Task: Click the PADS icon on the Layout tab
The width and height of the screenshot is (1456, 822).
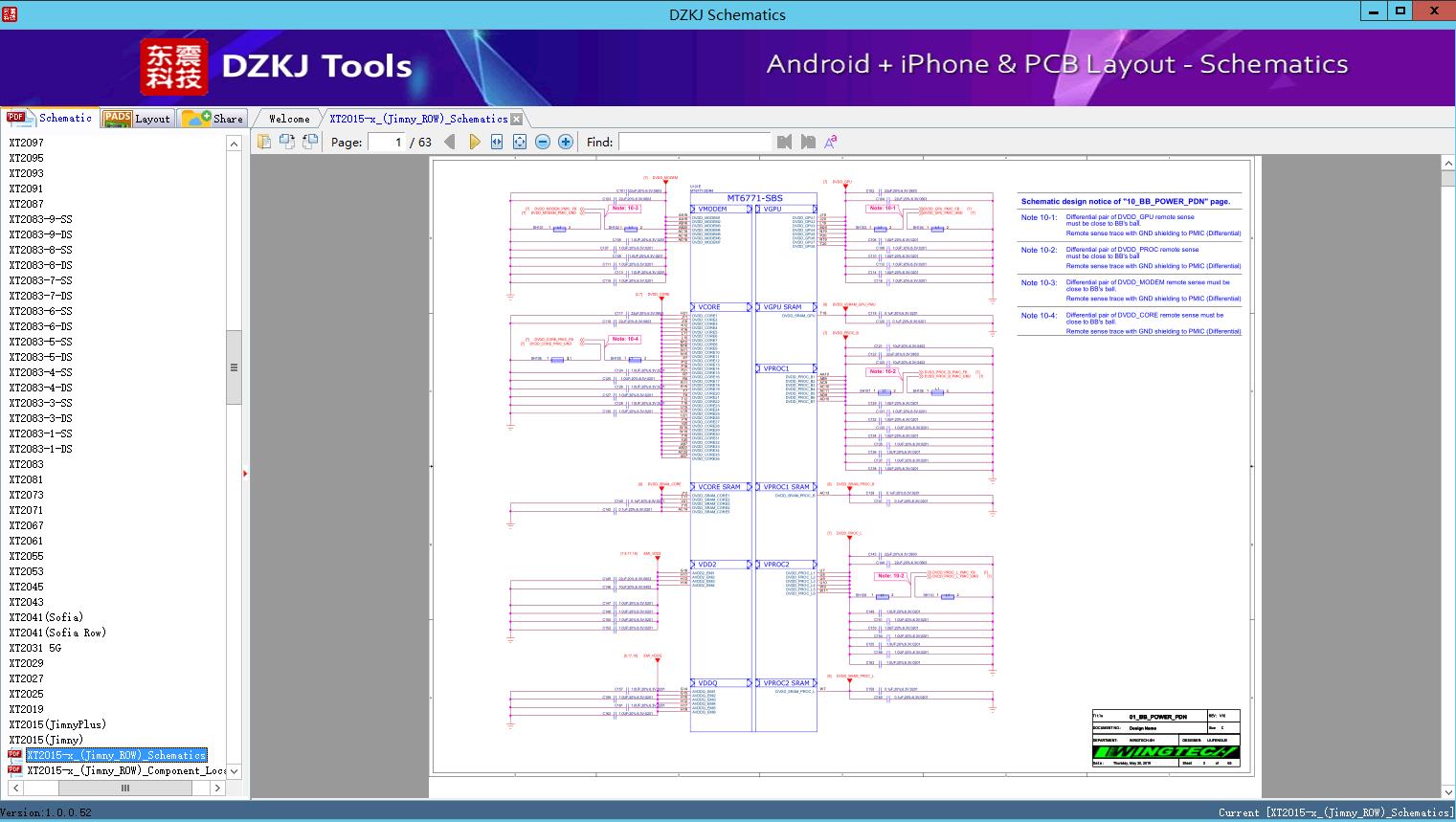Action: [118, 119]
